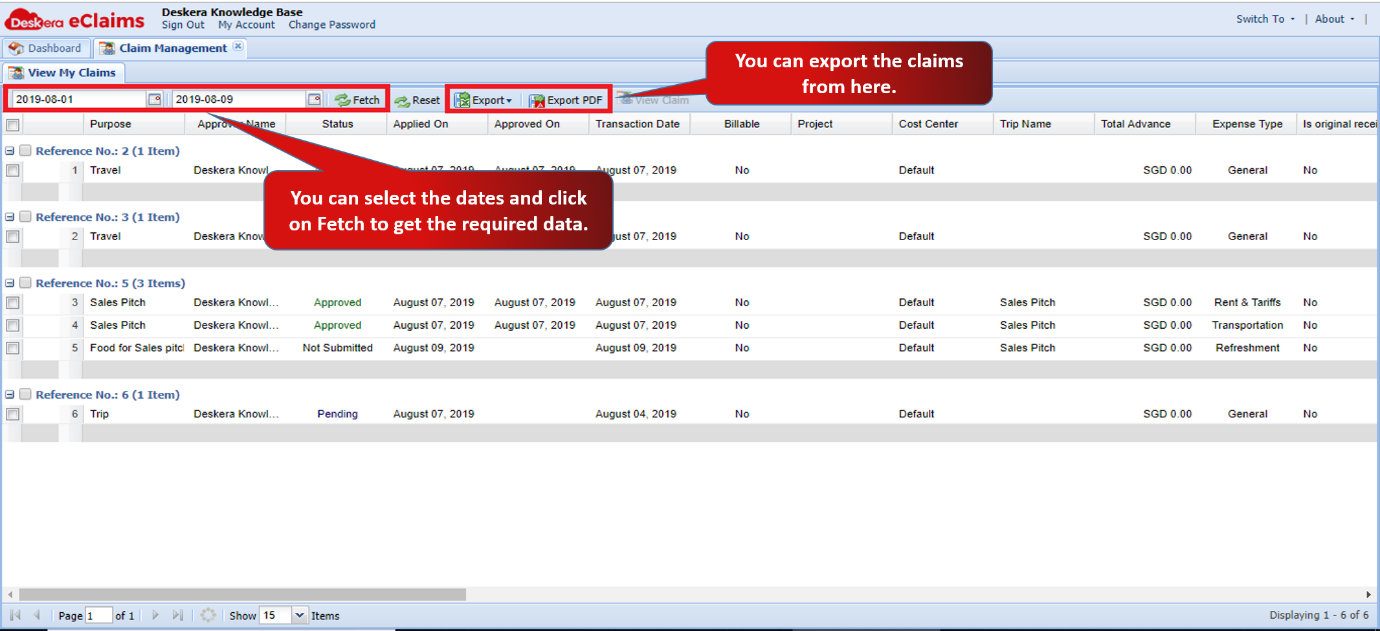This screenshot has height=631, width=1380.
Task: Open the Switch To menu
Action: point(1265,19)
